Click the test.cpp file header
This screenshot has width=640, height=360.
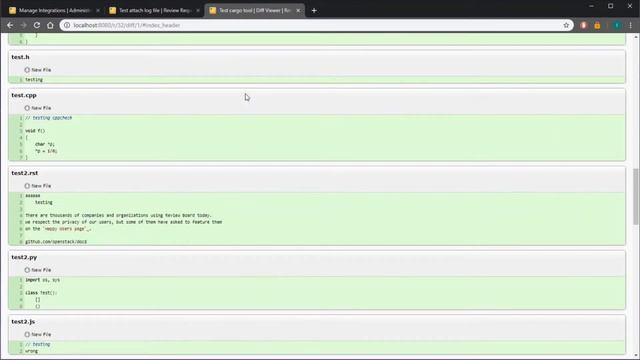(x=24, y=95)
